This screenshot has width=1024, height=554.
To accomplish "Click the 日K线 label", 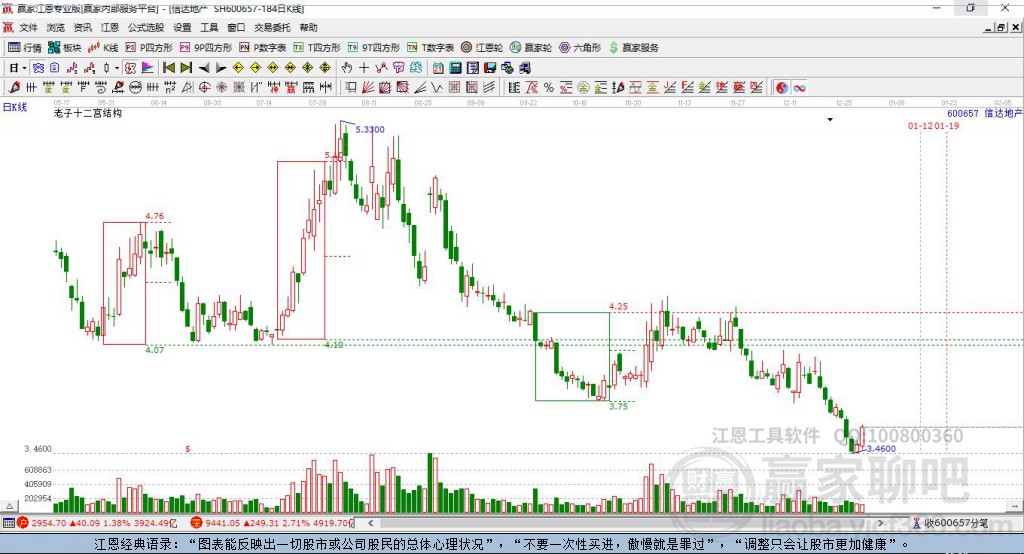I will (x=15, y=107).
